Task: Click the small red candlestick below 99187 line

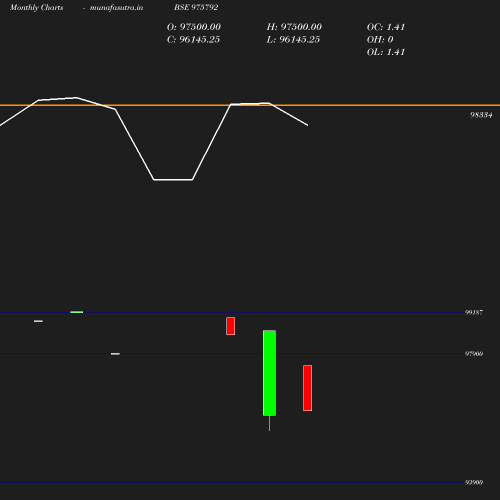Action: click(x=231, y=326)
